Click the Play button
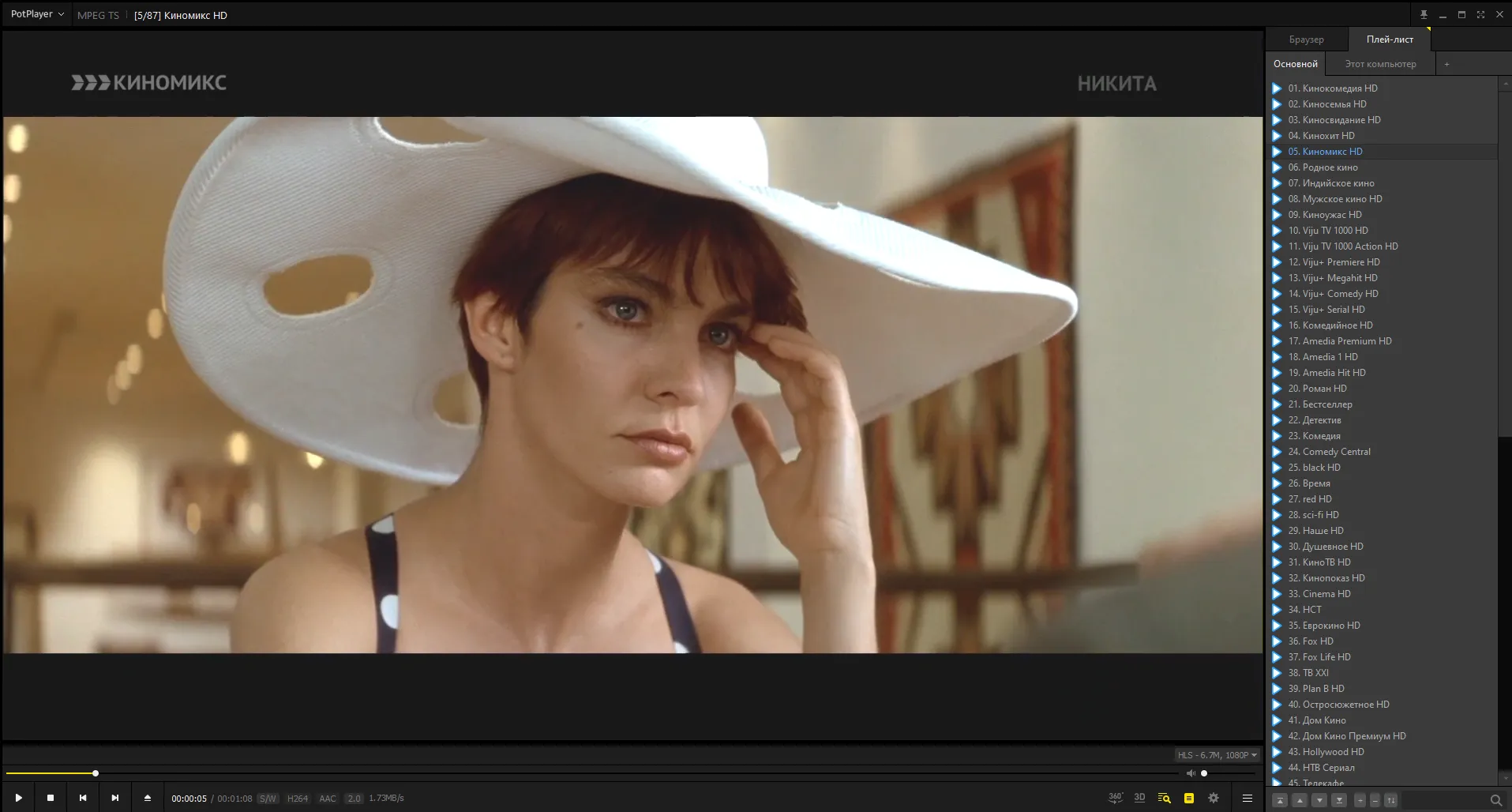 [18, 798]
